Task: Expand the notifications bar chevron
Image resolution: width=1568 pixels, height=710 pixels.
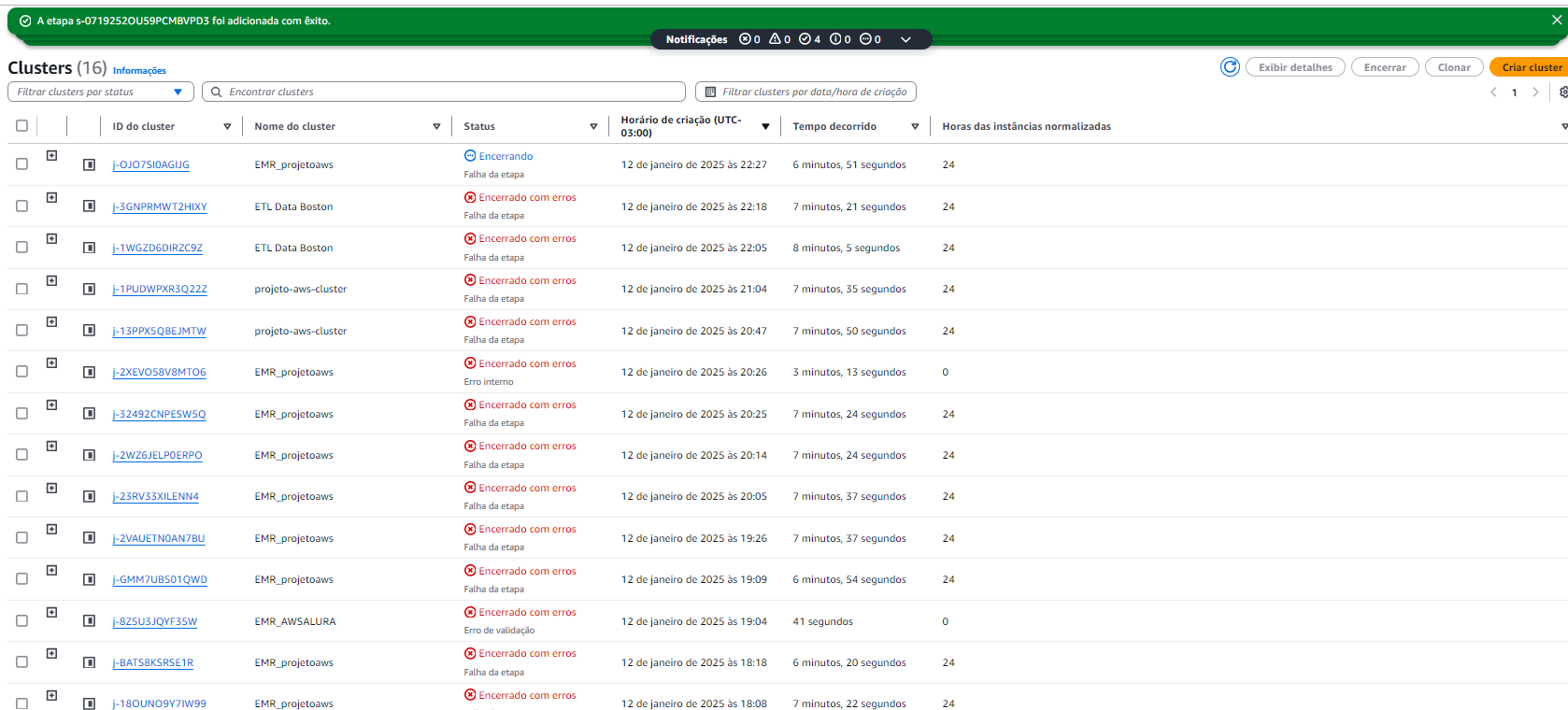Action: (905, 39)
